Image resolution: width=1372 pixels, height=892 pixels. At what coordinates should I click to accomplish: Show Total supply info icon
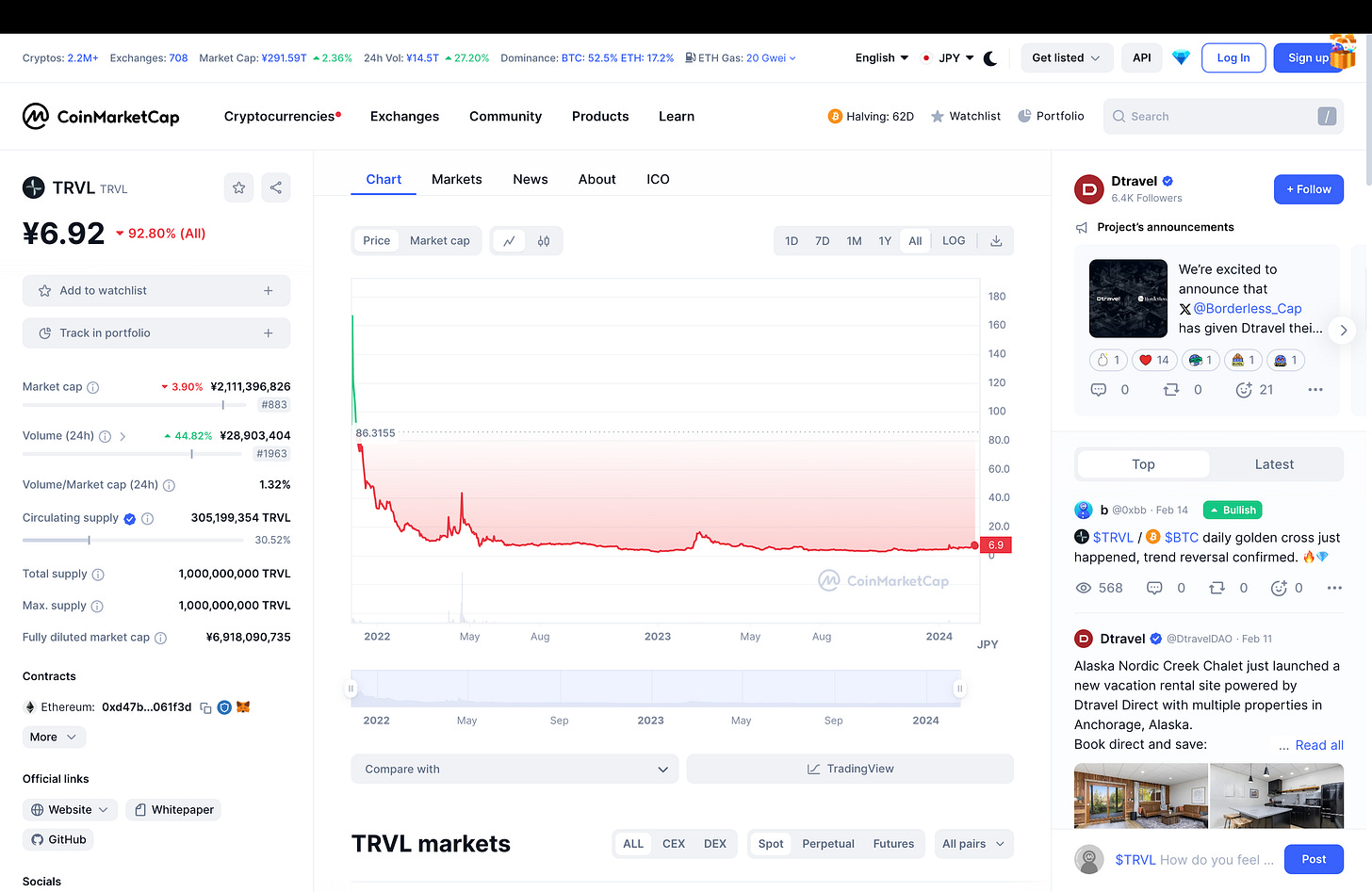click(98, 575)
